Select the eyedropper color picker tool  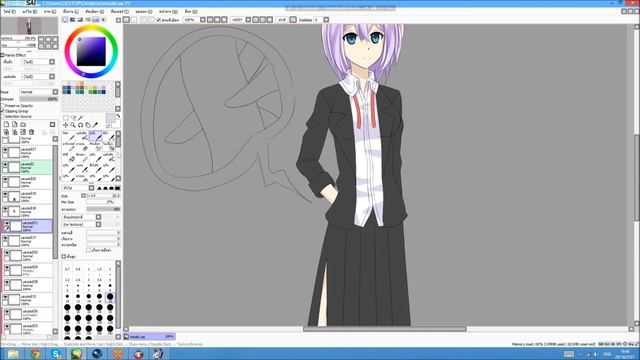tap(96, 125)
